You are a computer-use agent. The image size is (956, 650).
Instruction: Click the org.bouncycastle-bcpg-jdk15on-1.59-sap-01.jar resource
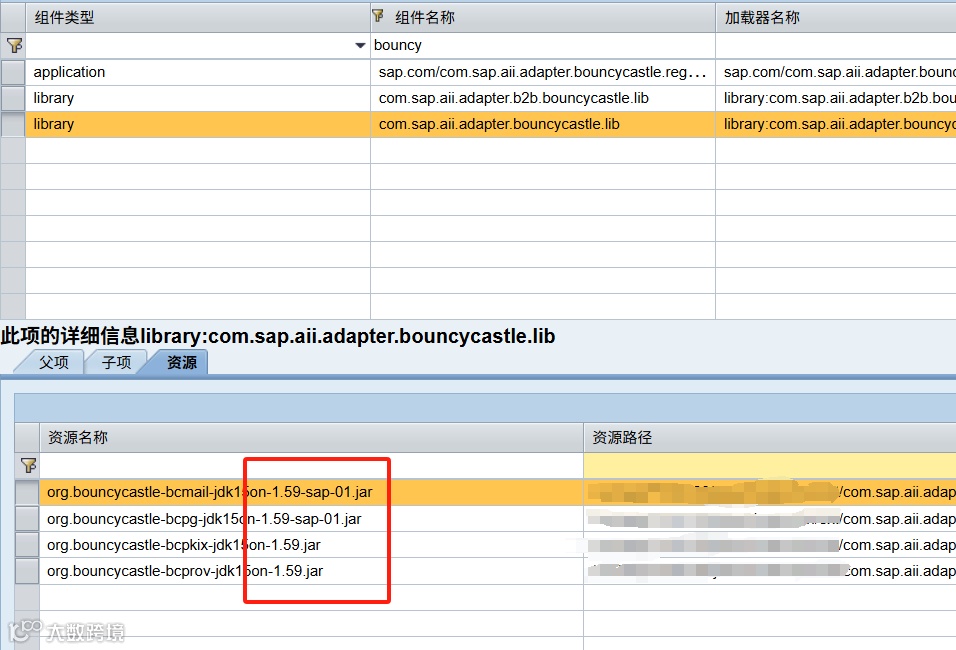[x=204, y=519]
